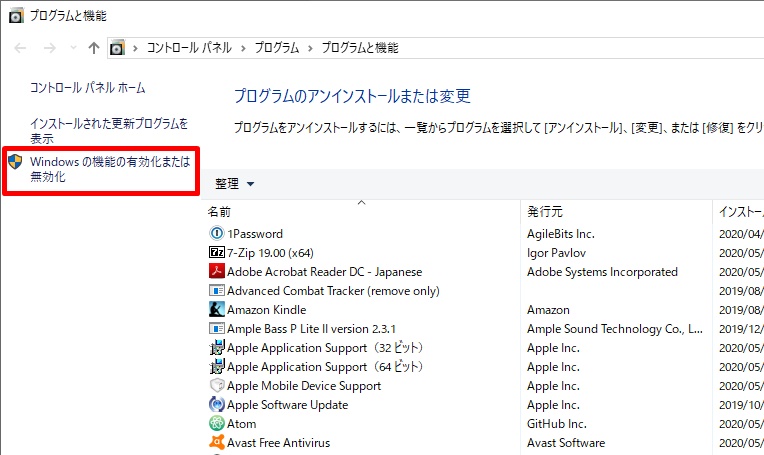The width and height of the screenshot is (764, 455).
Task: Select Apple Software Update entry
Action: point(287,405)
